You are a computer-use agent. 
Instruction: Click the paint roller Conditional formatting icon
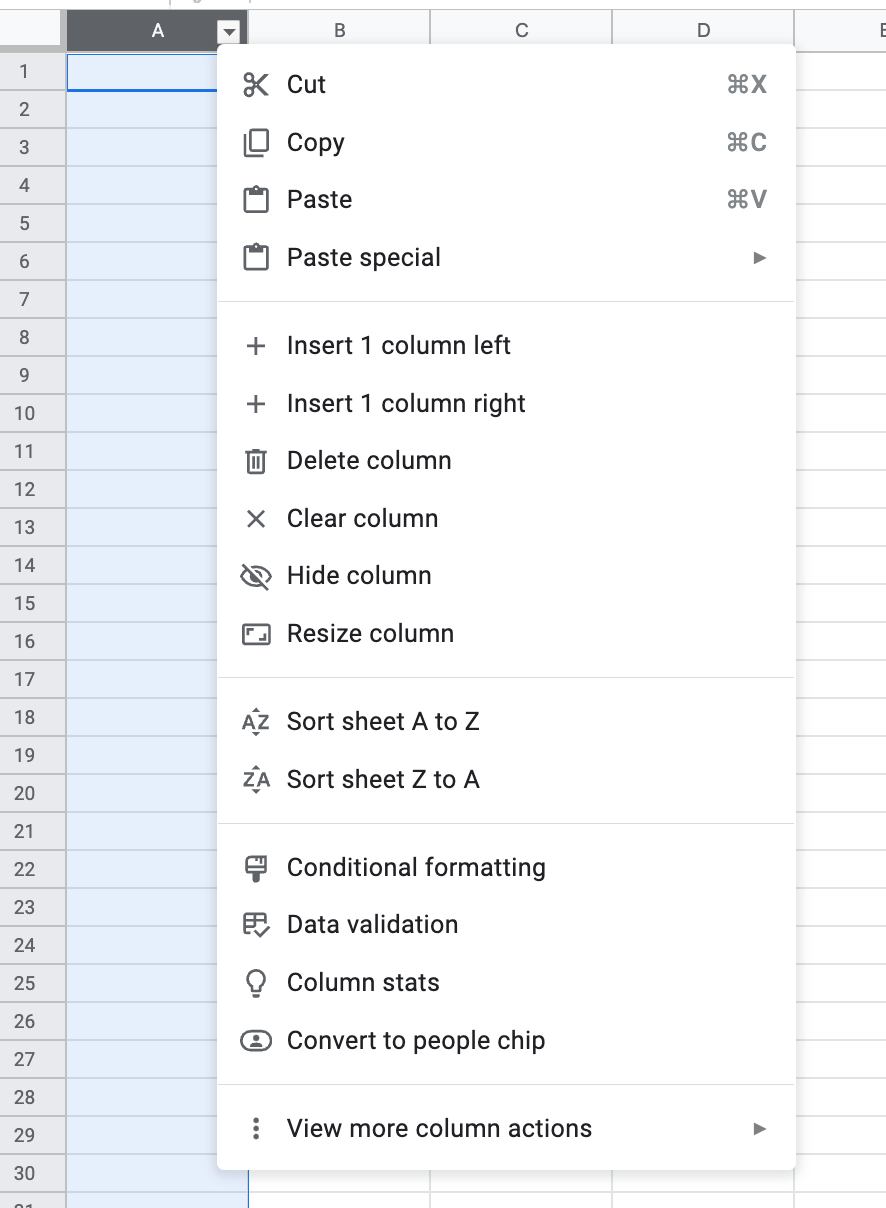[x=256, y=868]
